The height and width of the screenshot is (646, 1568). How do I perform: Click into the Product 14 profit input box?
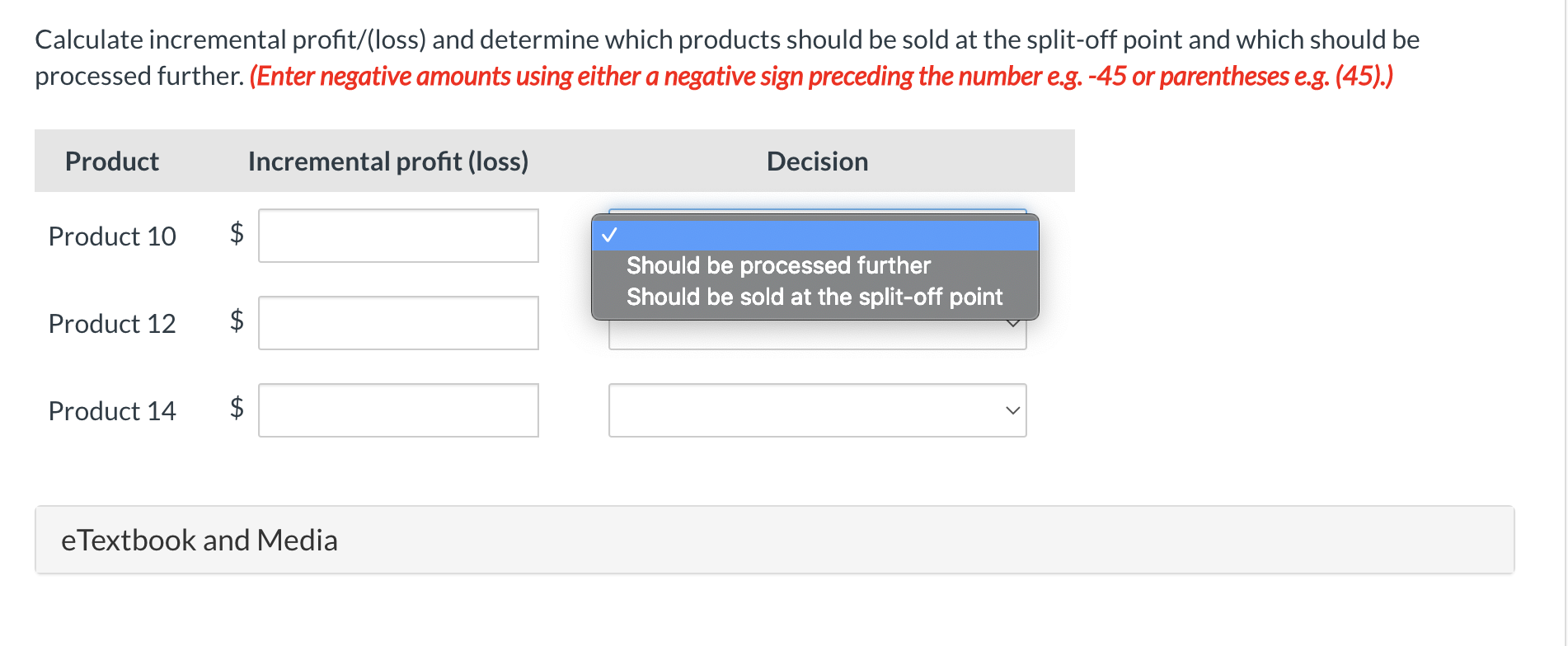(x=398, y=410)
